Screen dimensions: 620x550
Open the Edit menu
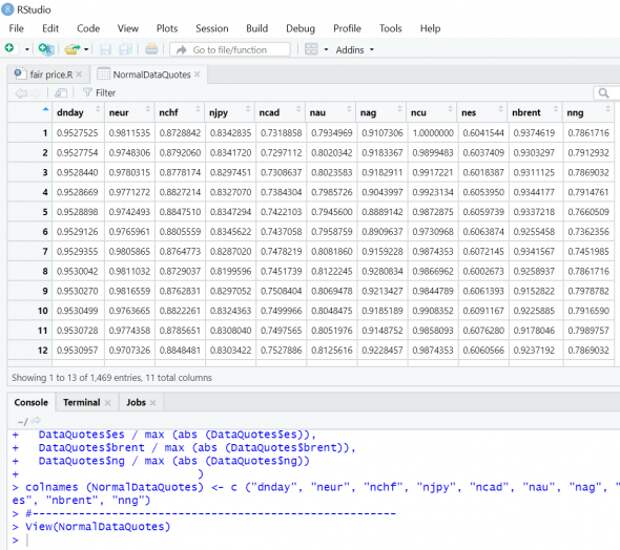50,28
